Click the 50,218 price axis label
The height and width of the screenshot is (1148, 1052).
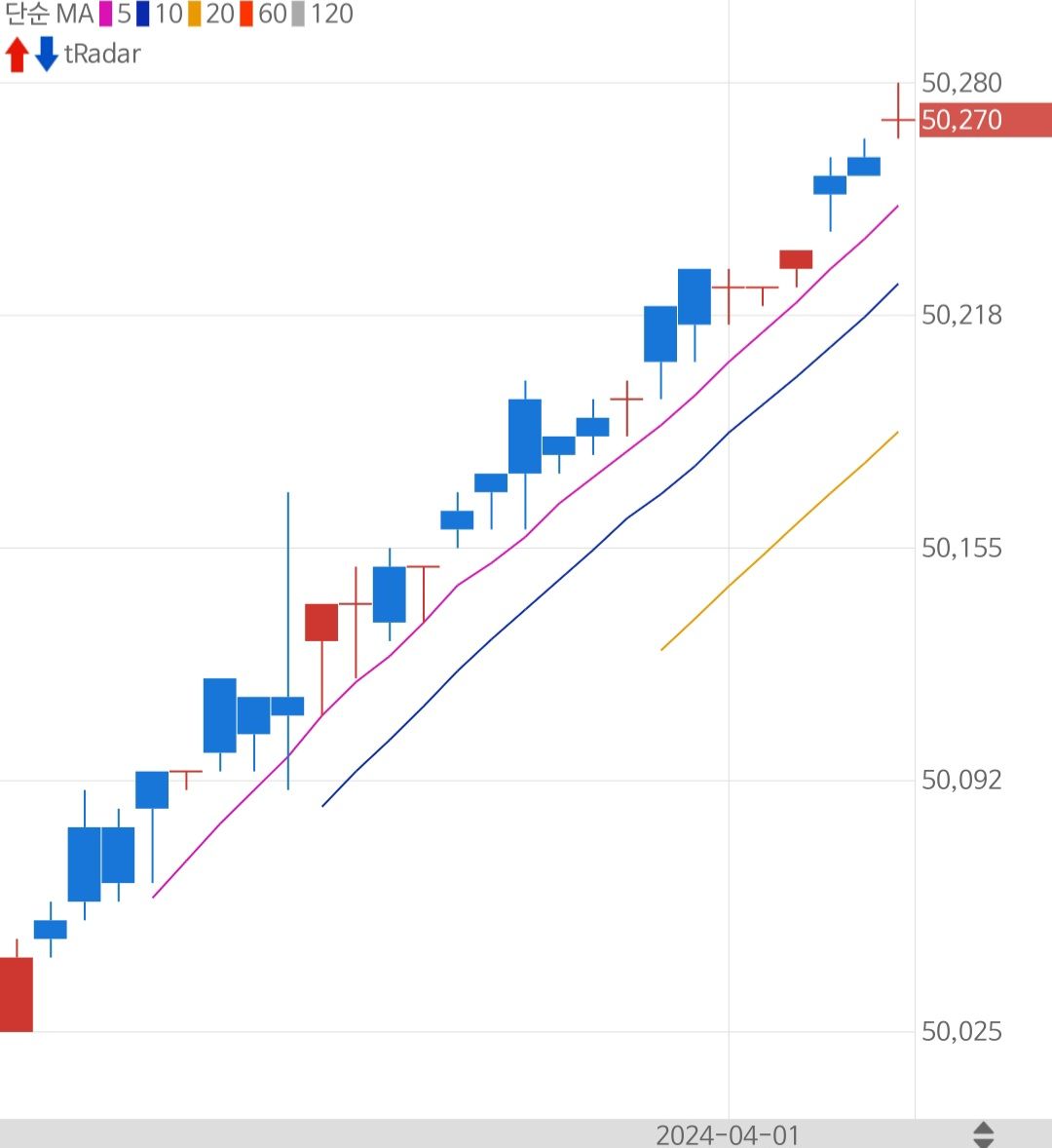tap(961, 315)
